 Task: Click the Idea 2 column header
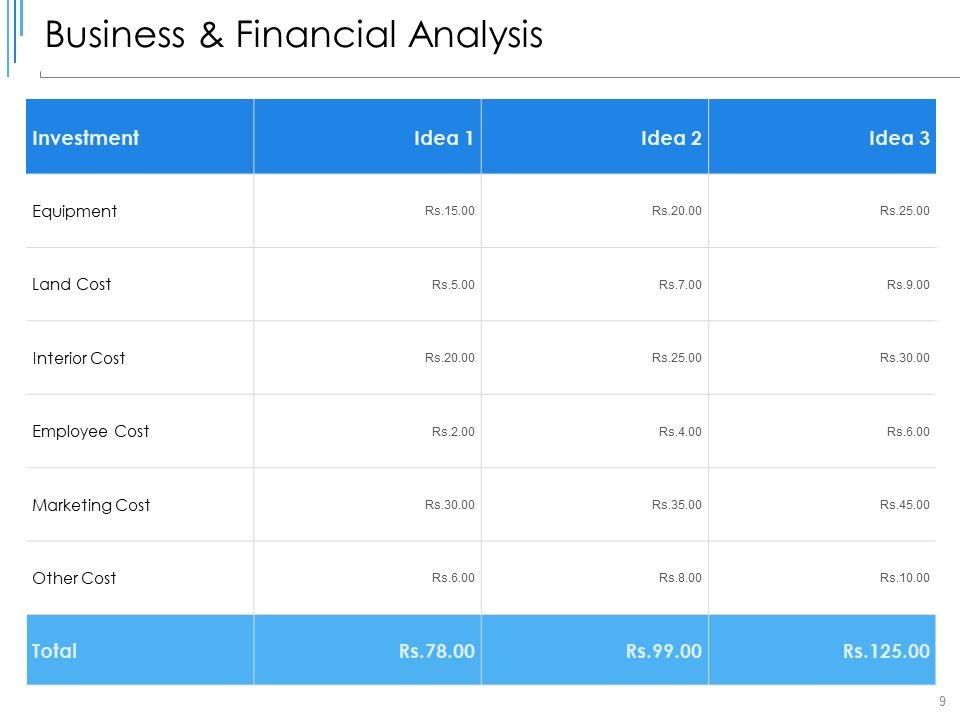click(670, 138)
